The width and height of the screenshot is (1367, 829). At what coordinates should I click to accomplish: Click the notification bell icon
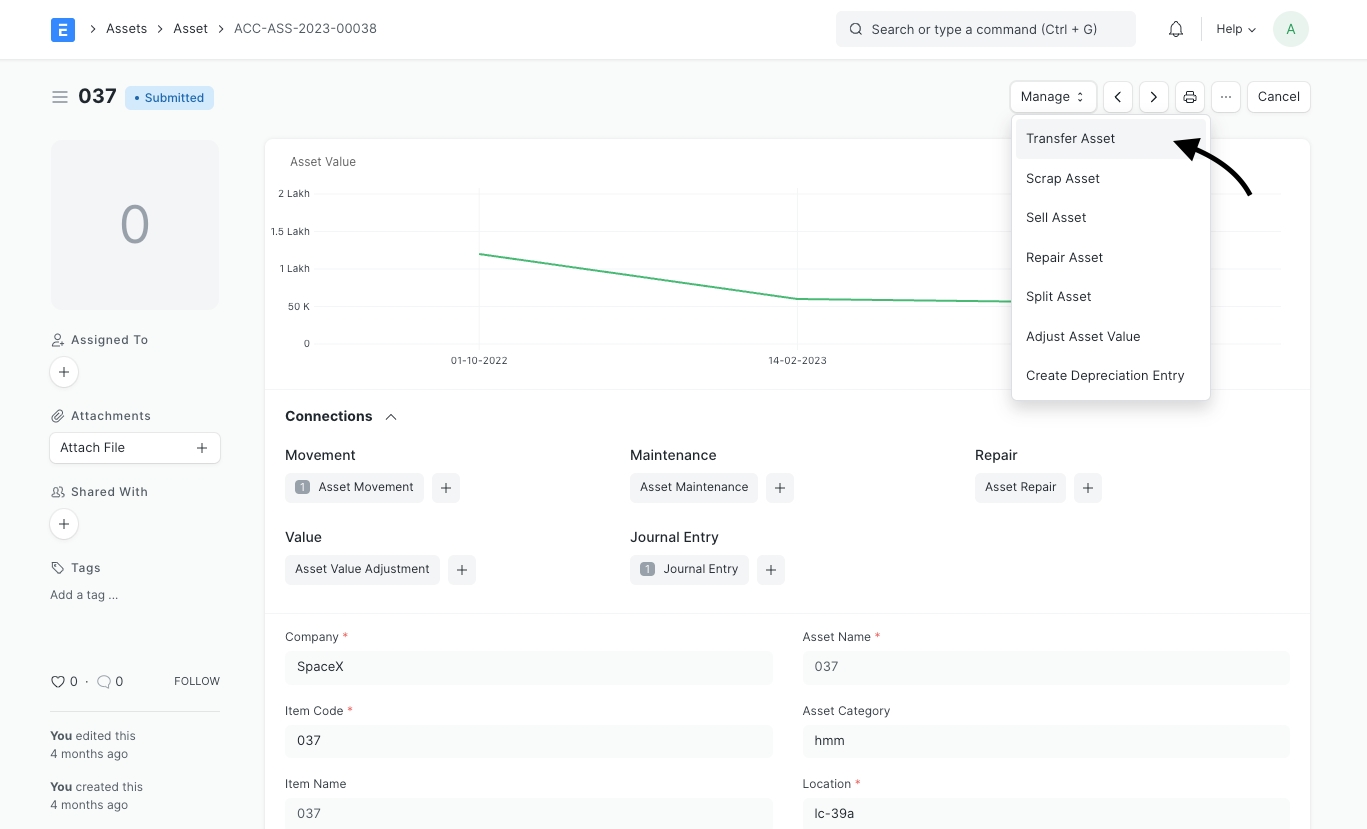(1176, 29)
